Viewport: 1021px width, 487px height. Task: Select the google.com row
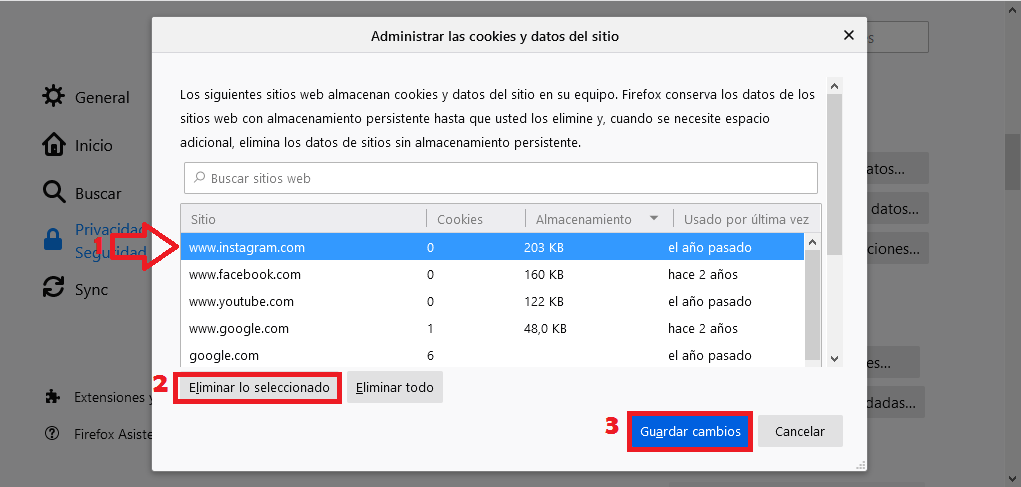[x=492, y=355]
